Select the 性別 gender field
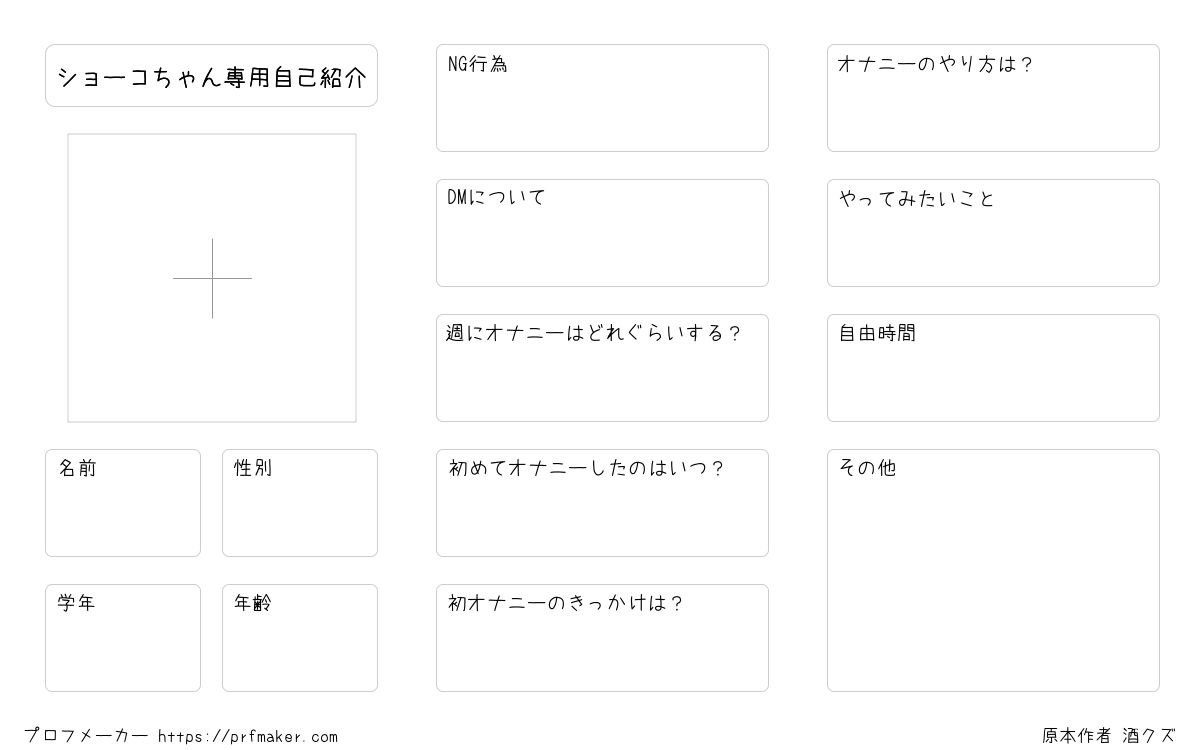Image resolution: width=1200 pixels, height=750 pixels. point(300,503)
